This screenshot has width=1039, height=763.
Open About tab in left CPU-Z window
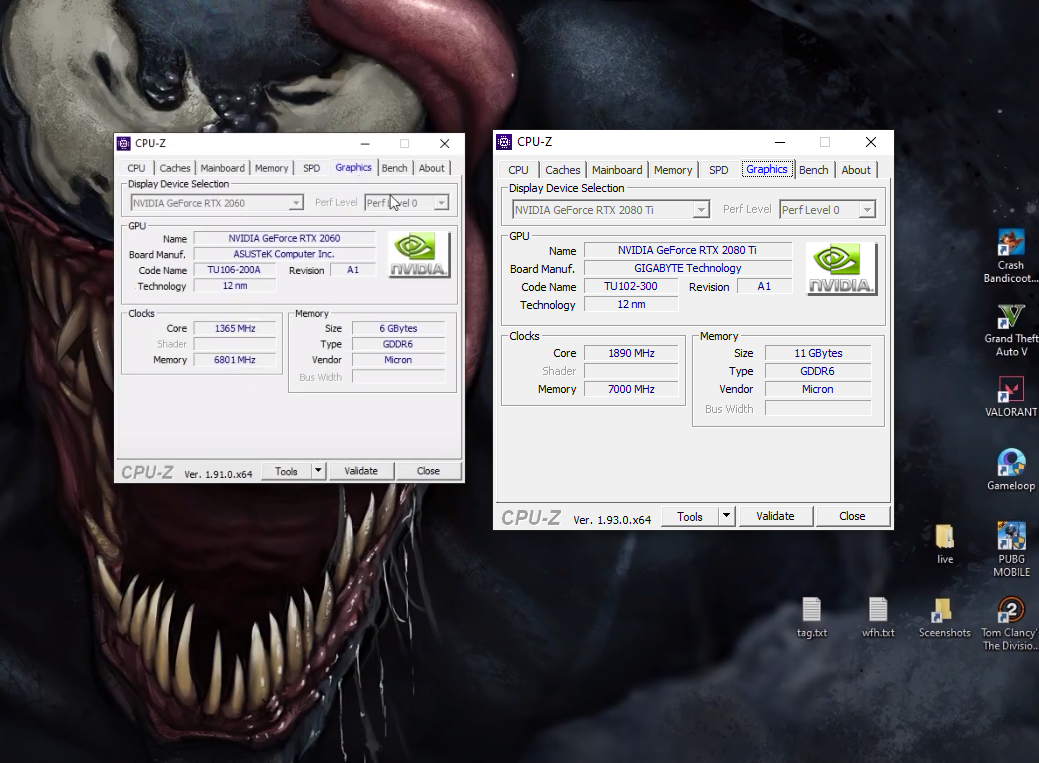[431, 168]
